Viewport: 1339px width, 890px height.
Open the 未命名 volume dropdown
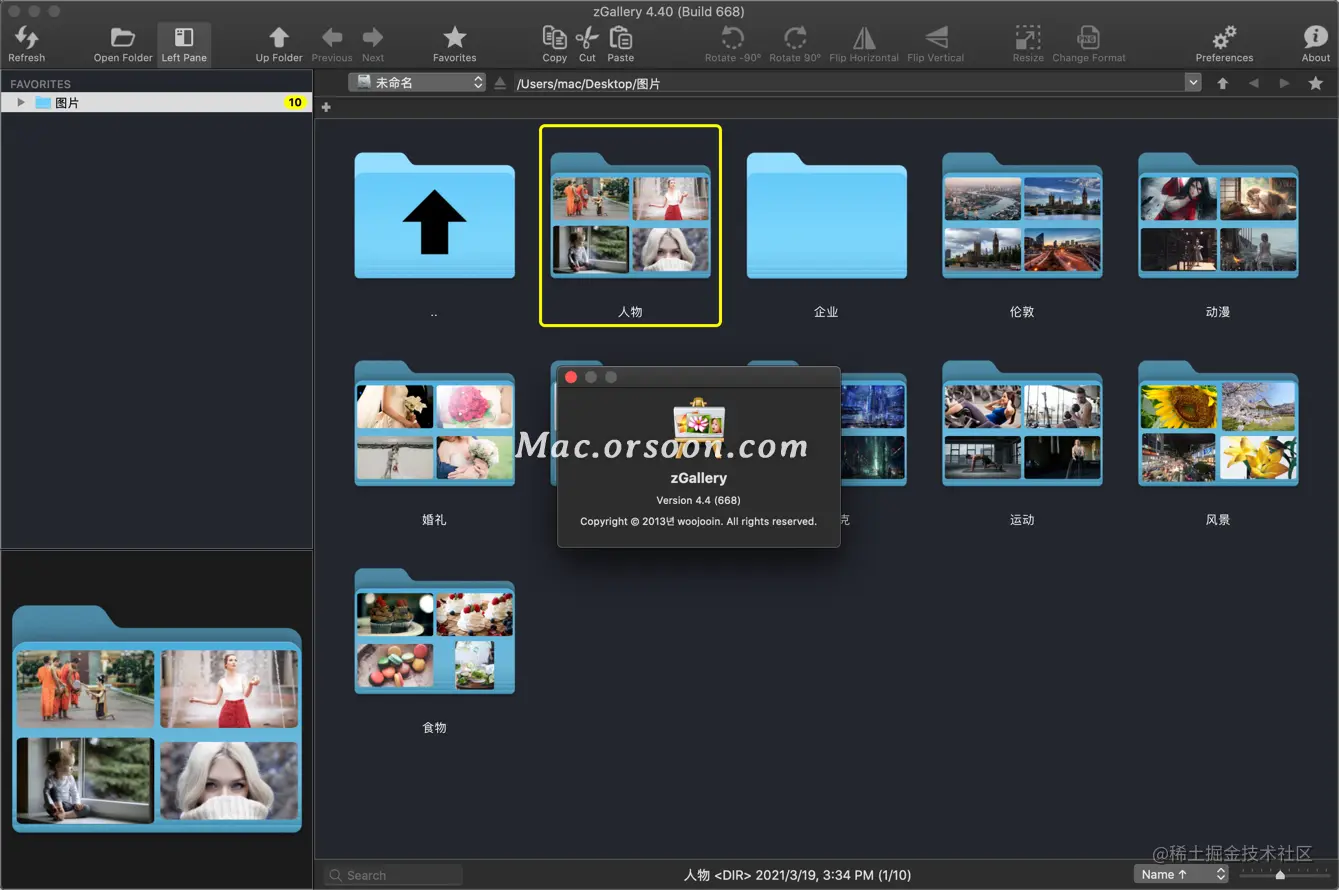click(x=417, y=83)
